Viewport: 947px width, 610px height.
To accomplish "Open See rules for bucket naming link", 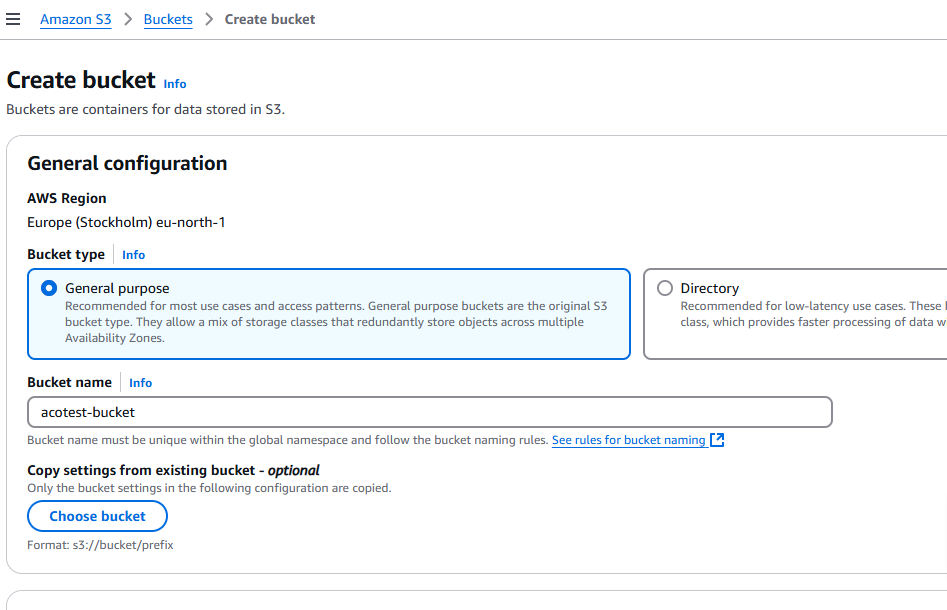I will 629,440.
